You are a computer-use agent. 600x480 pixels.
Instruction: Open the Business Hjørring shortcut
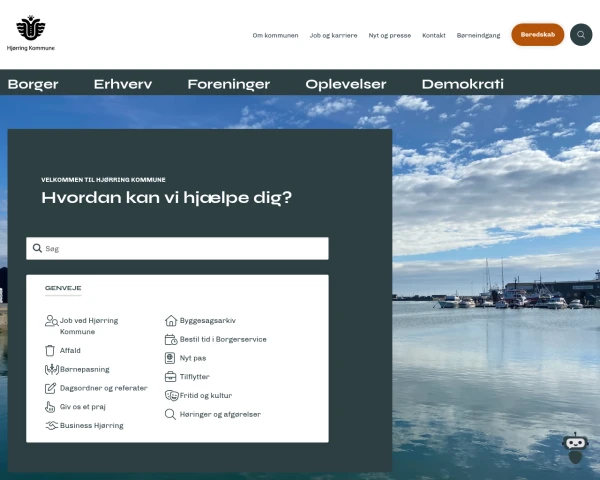pos(91,426)
